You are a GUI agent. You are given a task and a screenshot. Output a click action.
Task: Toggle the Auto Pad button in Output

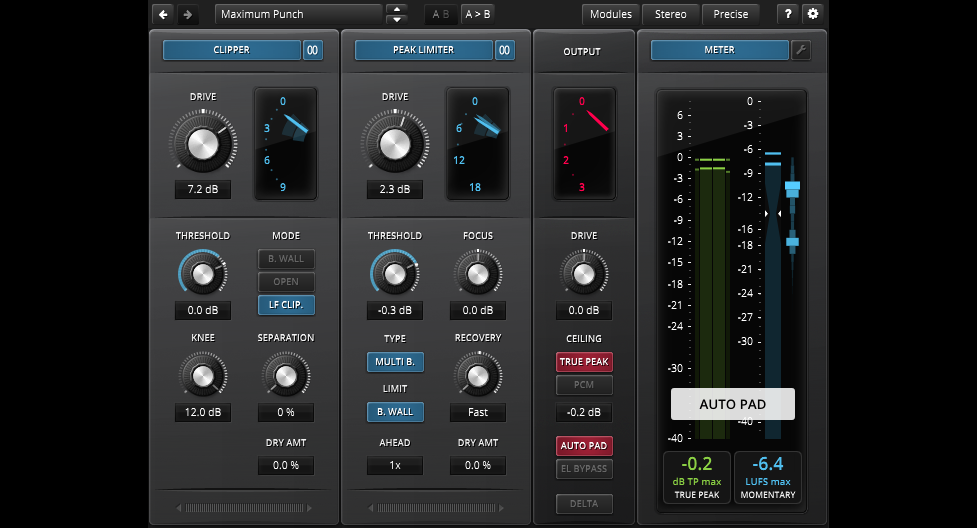coord(584,446)
